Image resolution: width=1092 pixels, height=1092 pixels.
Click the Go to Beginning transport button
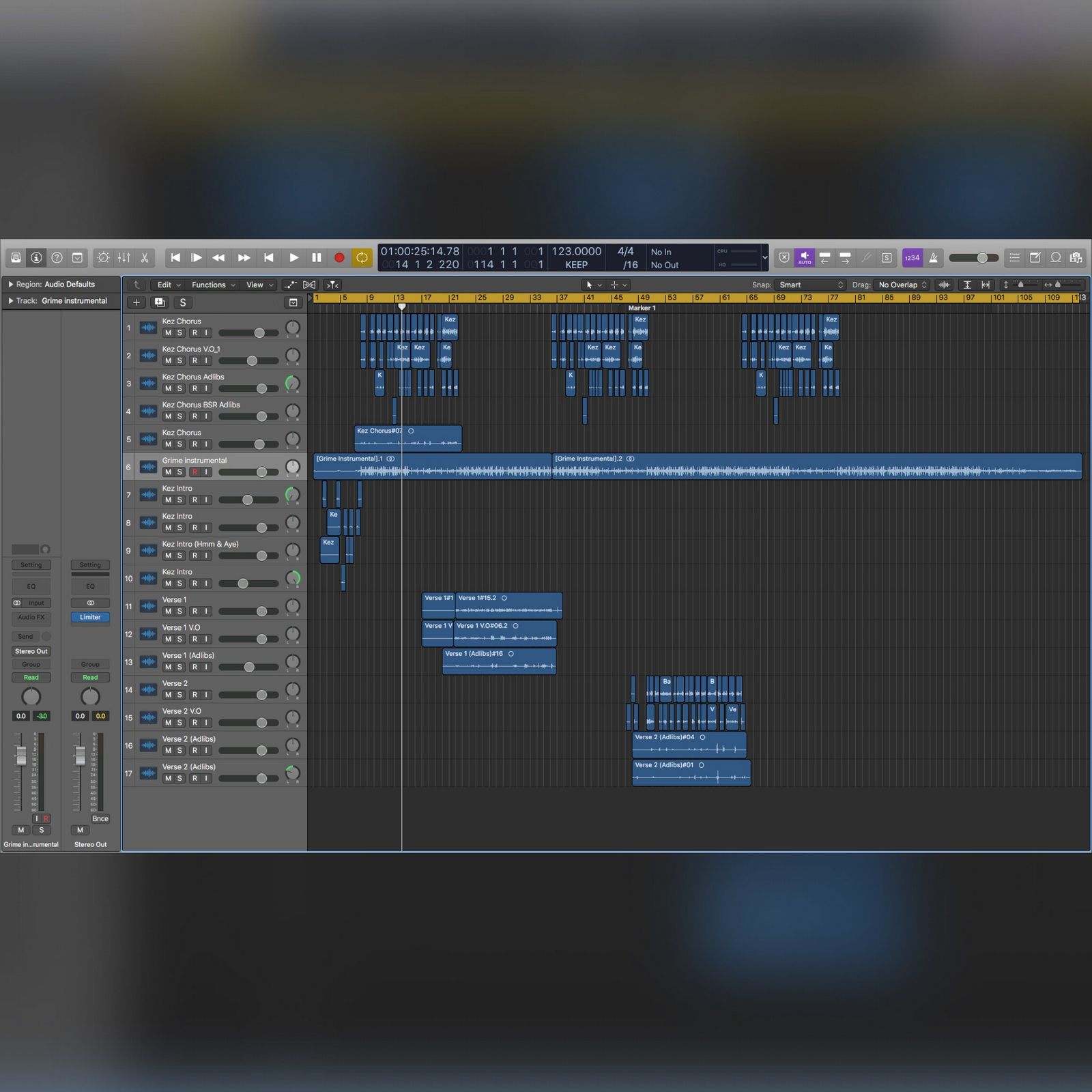(x=175, y=258)
